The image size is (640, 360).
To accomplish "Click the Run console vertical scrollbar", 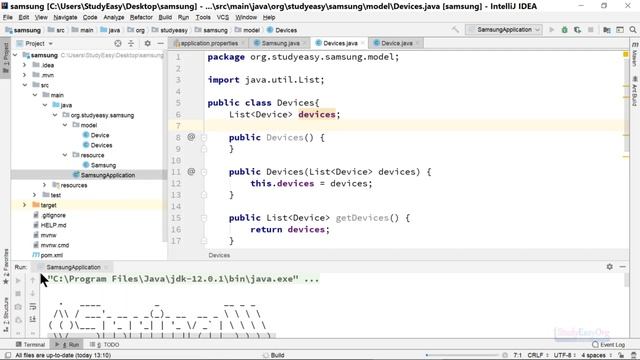I will 627,281.
